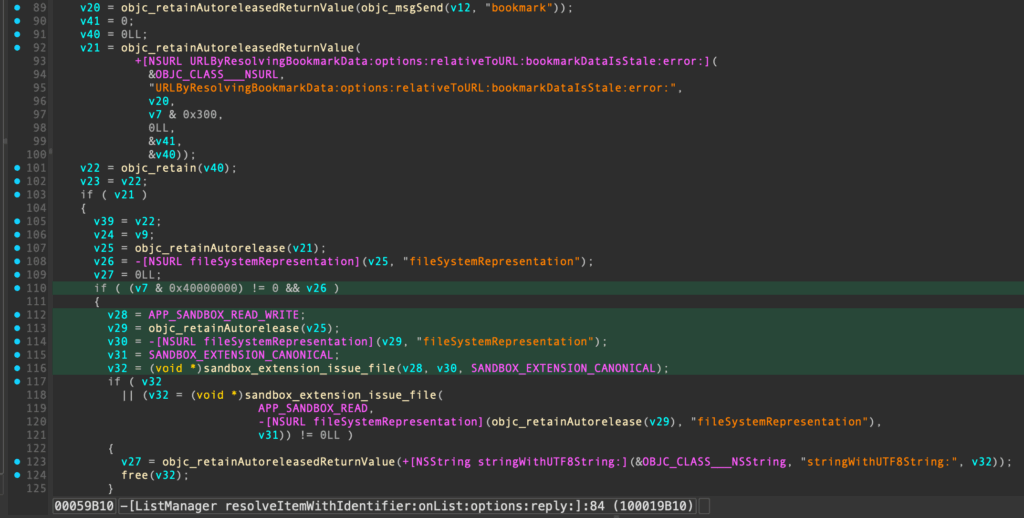Click sandbox_extension_issue_file on line 116
The image size is (1024, 518).
[x=300, y=368]
